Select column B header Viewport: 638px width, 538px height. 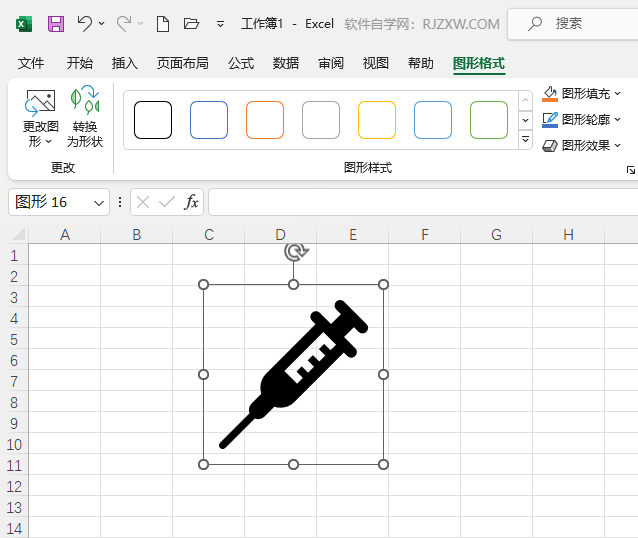137,235
